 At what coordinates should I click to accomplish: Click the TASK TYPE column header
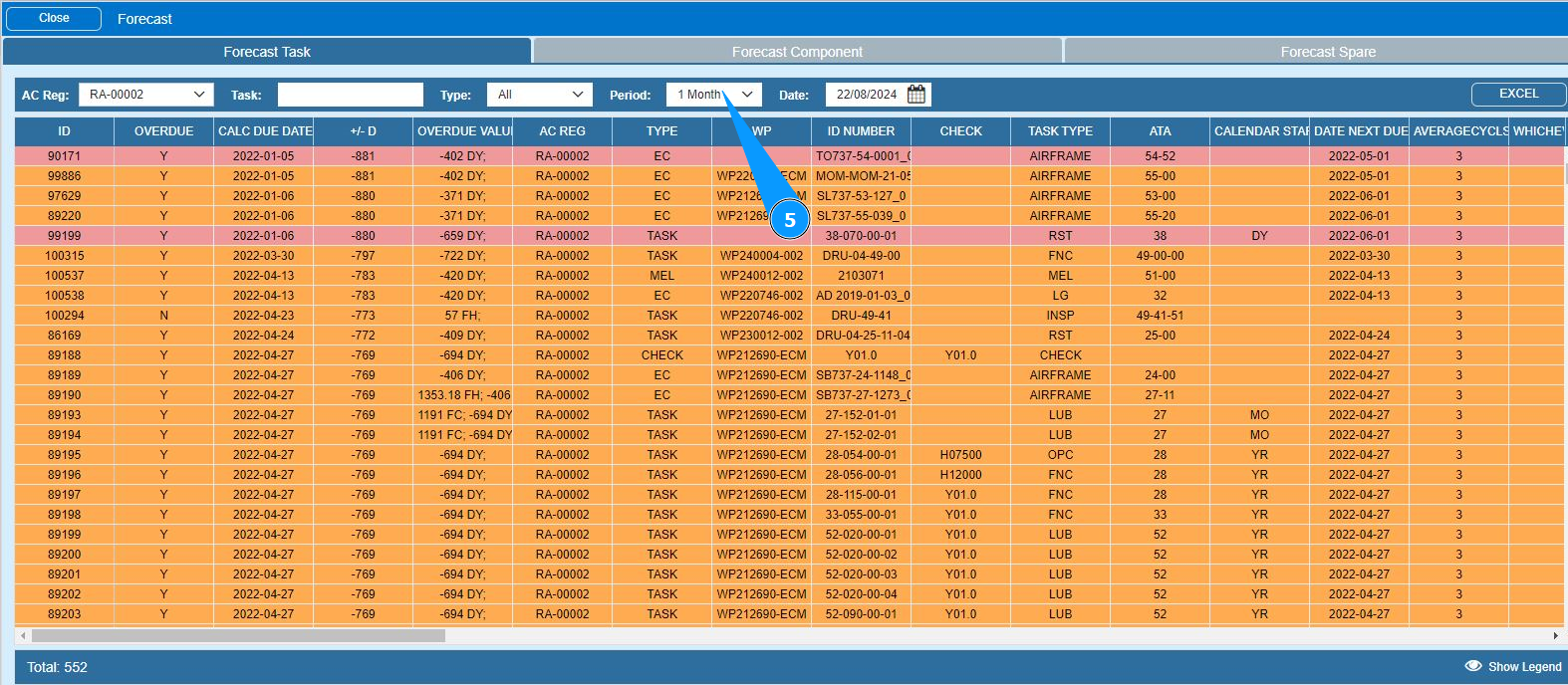coord(1060,131)
